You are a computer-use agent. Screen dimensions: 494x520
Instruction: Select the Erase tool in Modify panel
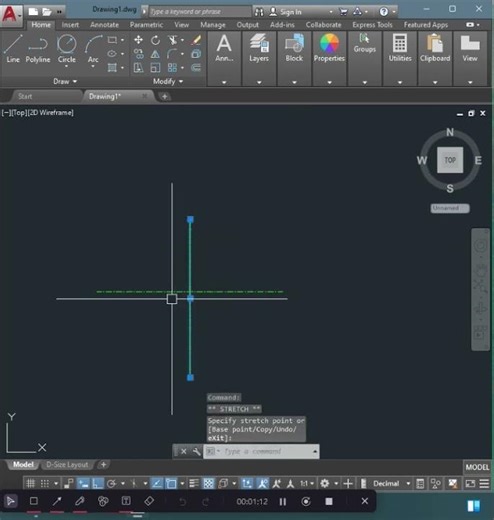[x=196, y=40]
